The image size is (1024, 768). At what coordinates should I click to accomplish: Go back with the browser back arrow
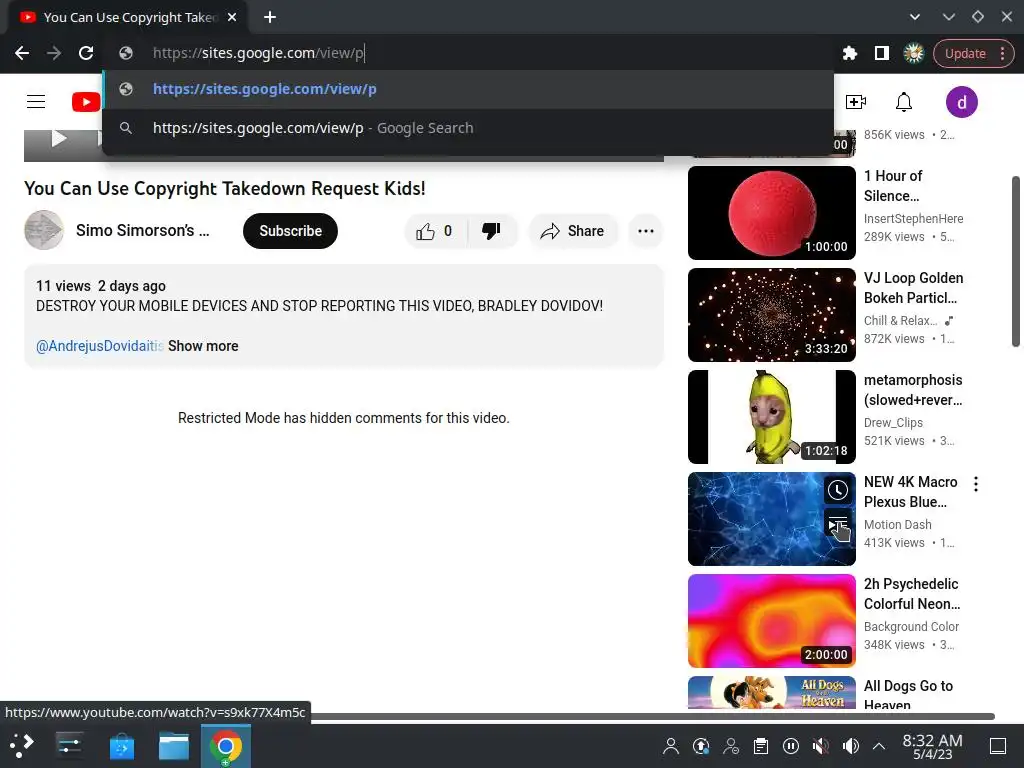point(22,53)
